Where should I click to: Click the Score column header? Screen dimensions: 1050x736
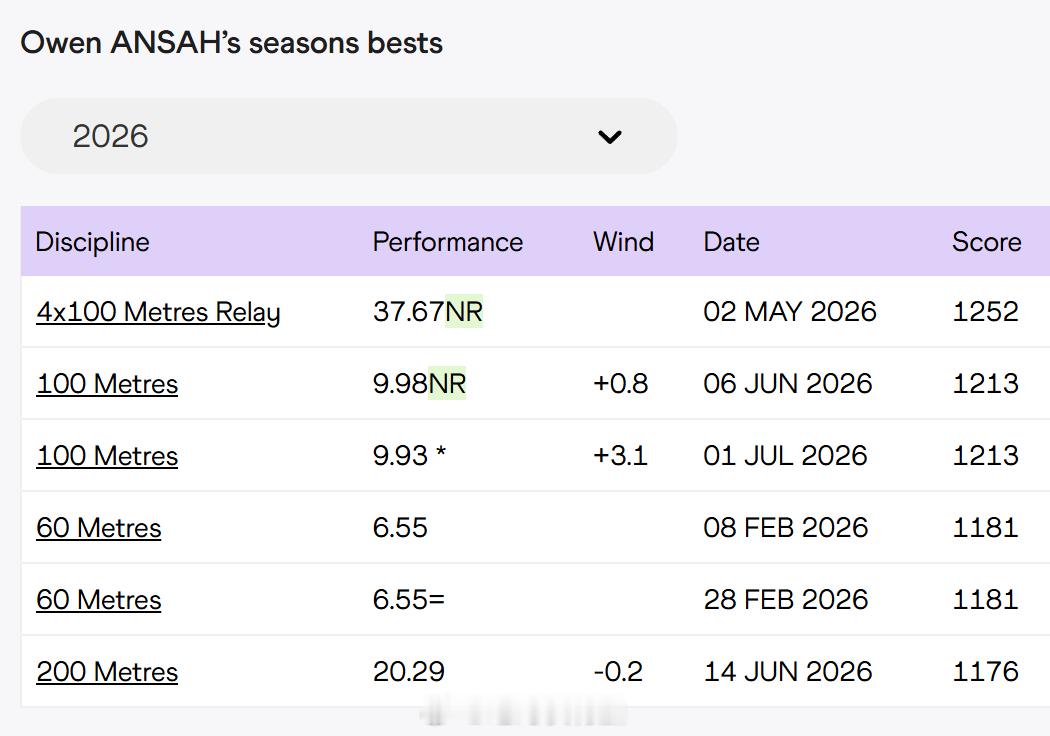click(986, 242)
